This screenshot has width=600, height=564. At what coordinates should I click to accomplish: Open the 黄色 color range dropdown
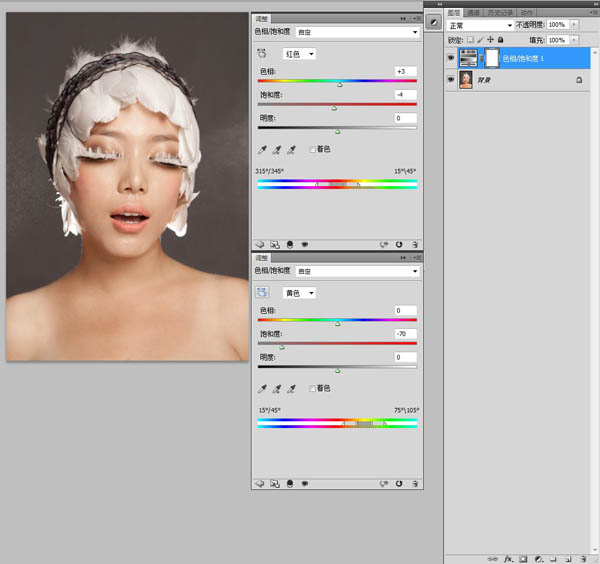(x=300, y=293)
